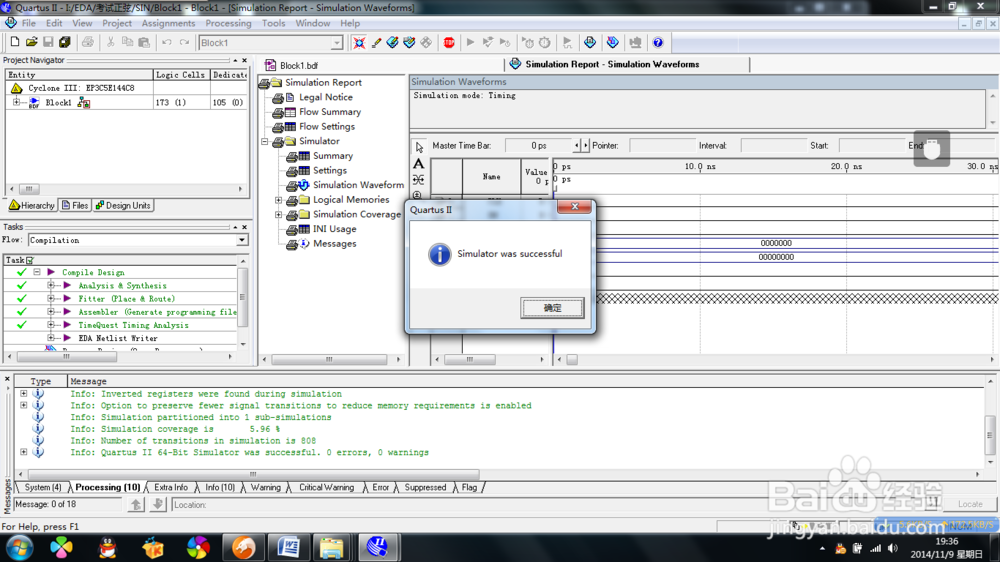The image size is (1000, 562).
Task: Click the report tree horizontal scrollbar thumb
Action: click(x=329, y=359)
